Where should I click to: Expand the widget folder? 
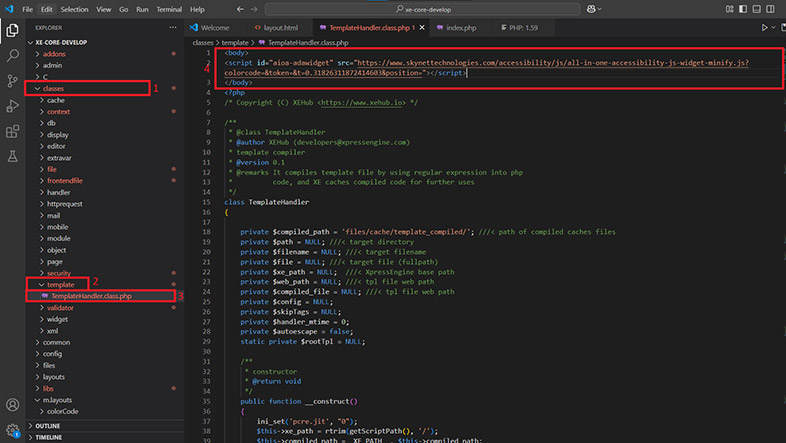[x=57, y=319]
